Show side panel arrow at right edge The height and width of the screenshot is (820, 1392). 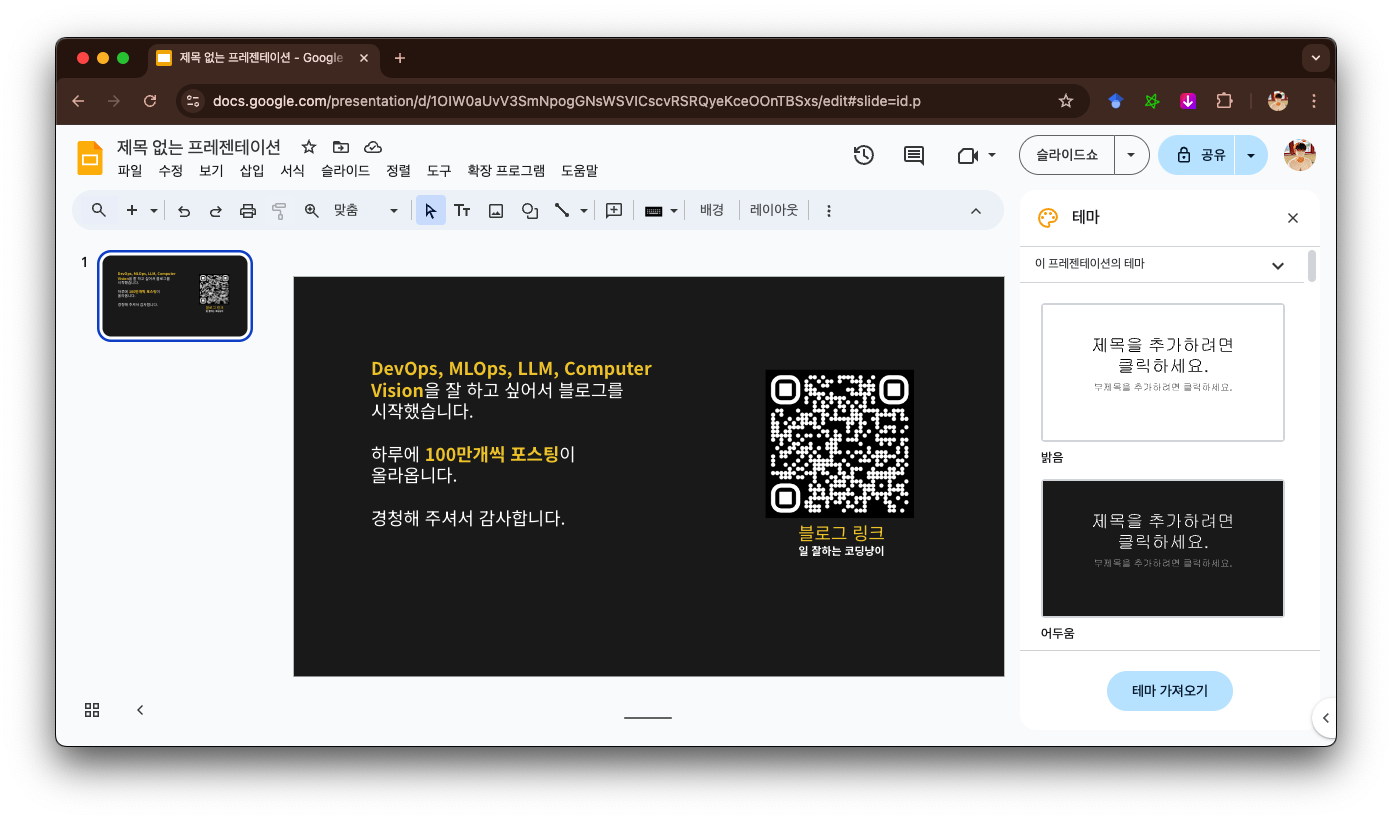click(x=1325, y=718)
